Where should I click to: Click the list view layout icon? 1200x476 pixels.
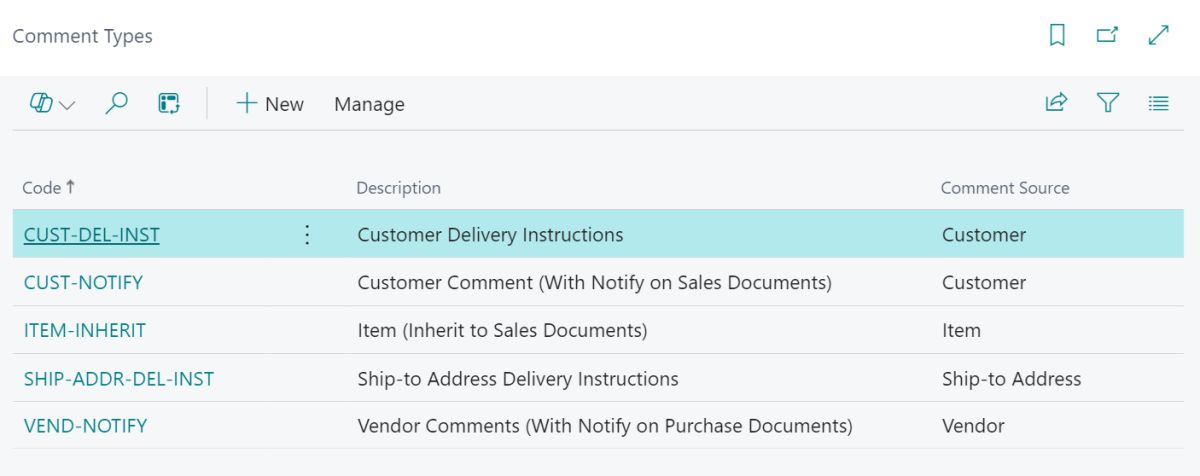tap(1159, 103)
